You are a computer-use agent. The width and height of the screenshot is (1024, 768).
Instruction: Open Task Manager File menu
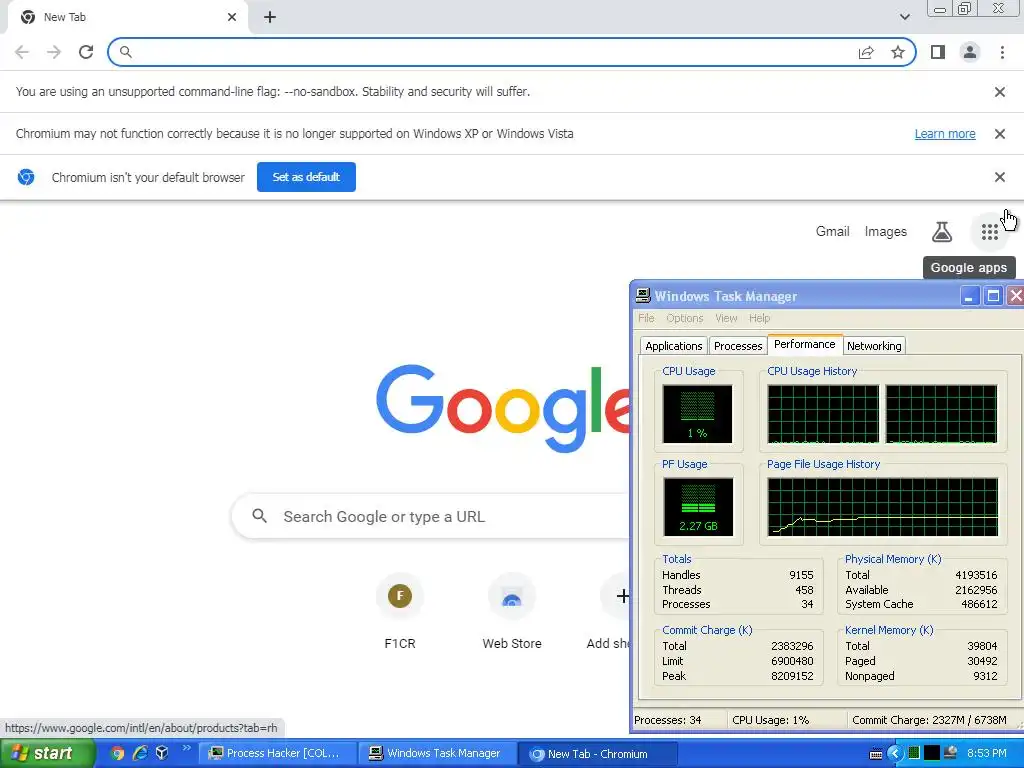point(647,318)
